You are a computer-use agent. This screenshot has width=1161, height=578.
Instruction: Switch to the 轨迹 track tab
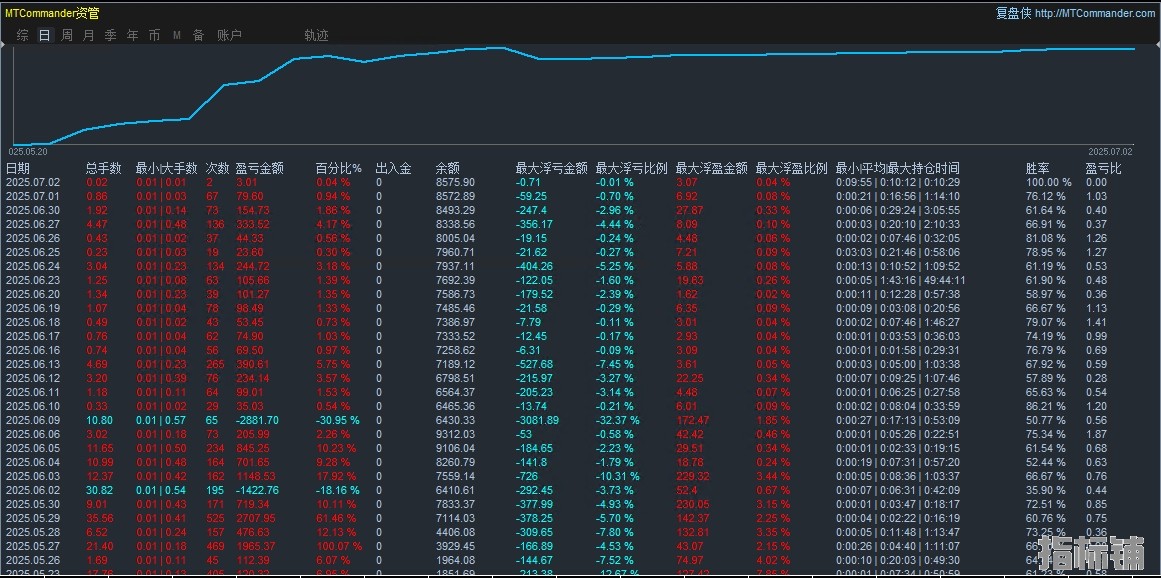click(x=316, y=35)
